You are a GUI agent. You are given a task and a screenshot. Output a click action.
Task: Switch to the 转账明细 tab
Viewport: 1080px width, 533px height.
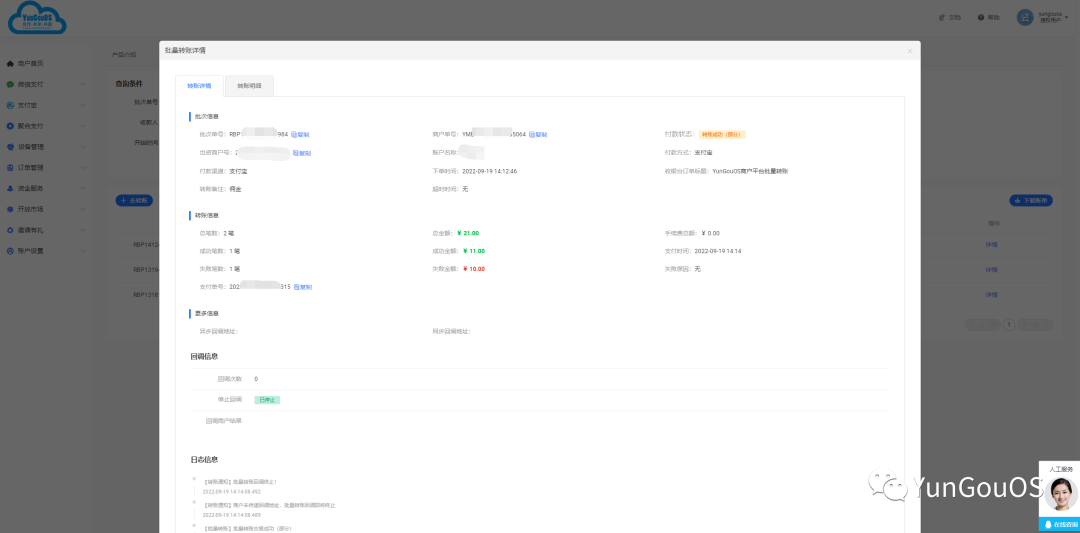(249, 86)
